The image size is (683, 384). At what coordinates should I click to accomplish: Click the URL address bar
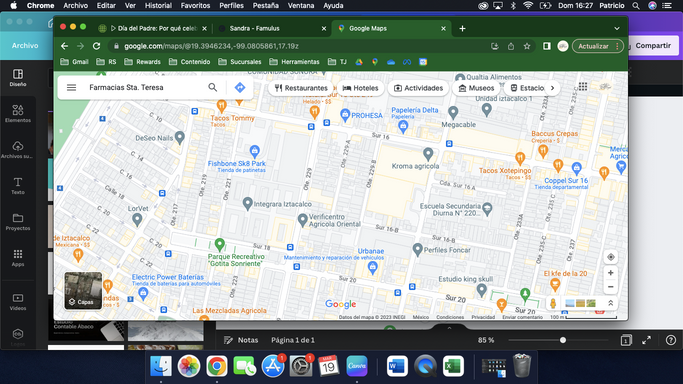(301, 46)
